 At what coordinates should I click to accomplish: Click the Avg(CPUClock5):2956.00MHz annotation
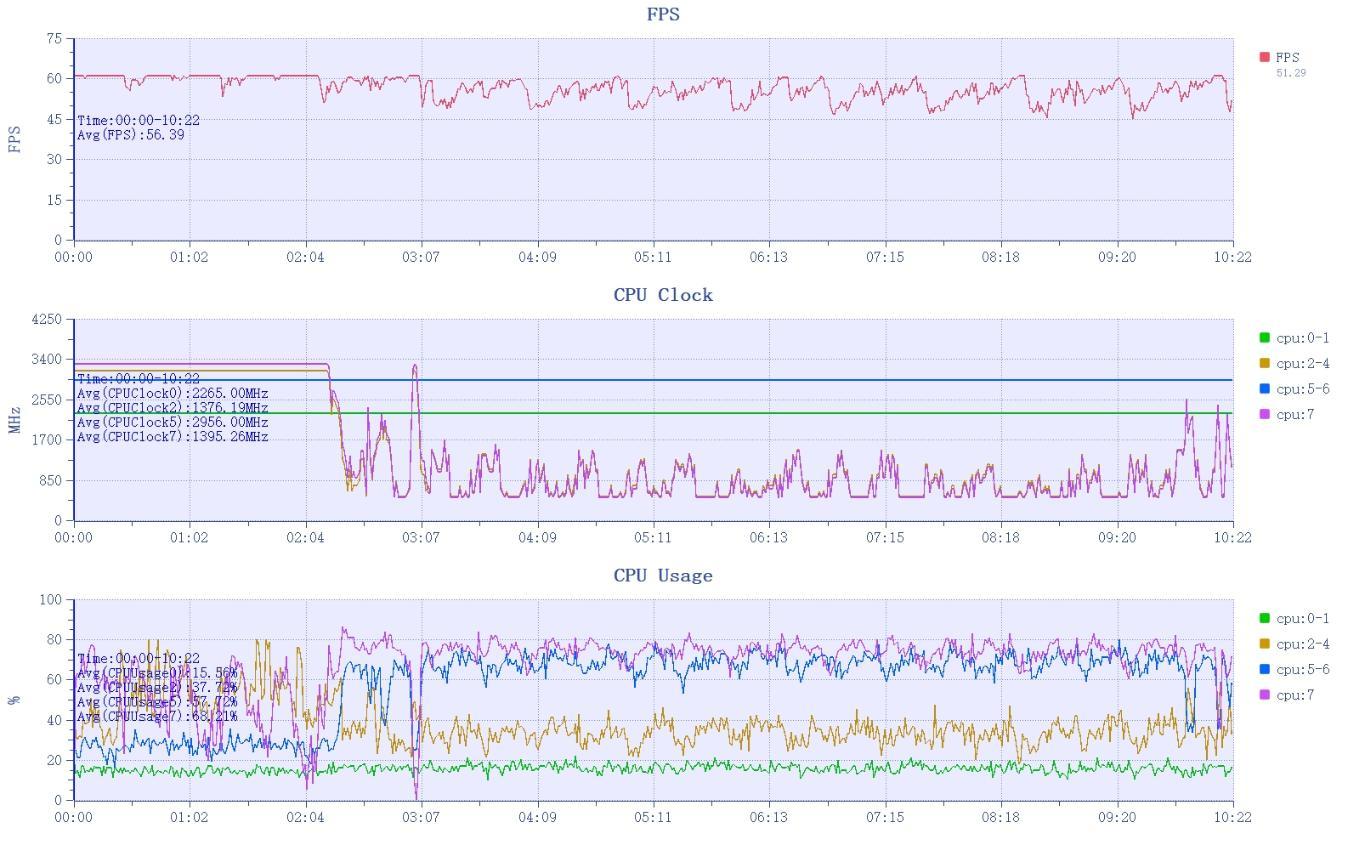pyautogui.click(x=173, y=422)
